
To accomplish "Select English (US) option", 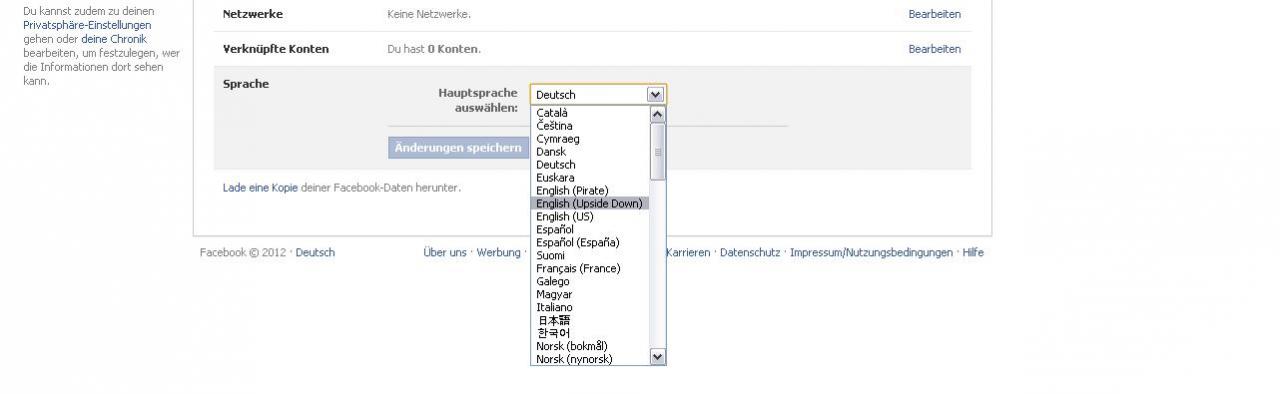I will [x=590, y=217].
